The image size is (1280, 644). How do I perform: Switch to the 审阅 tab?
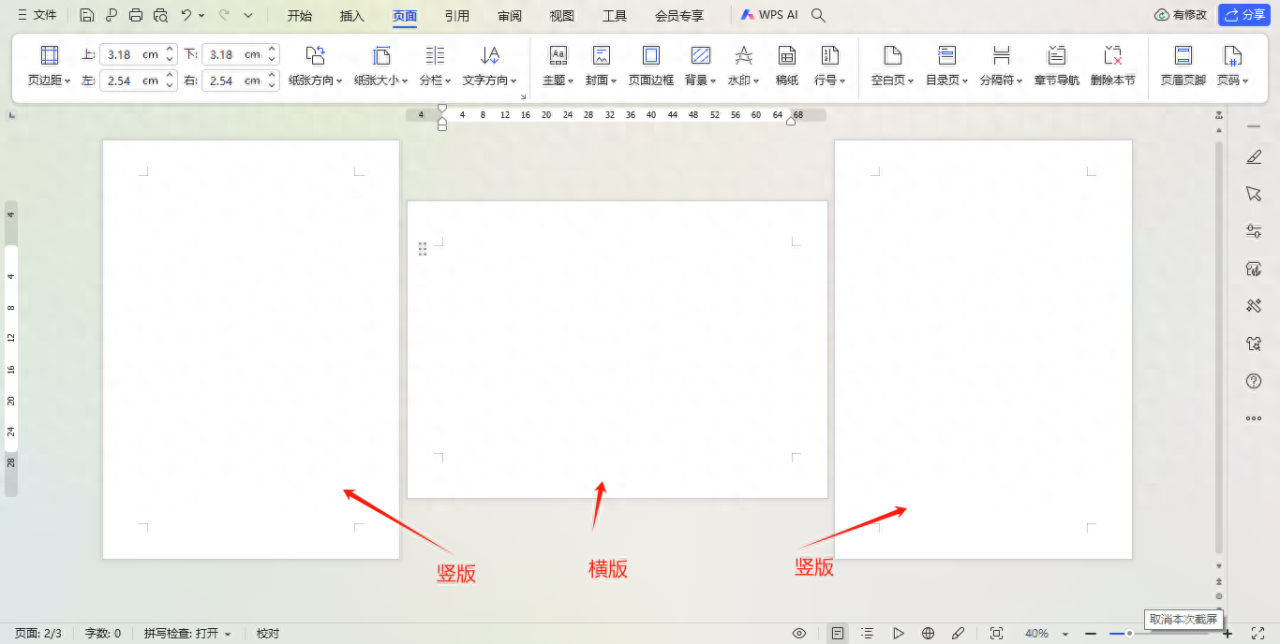(x=510, y=15)
